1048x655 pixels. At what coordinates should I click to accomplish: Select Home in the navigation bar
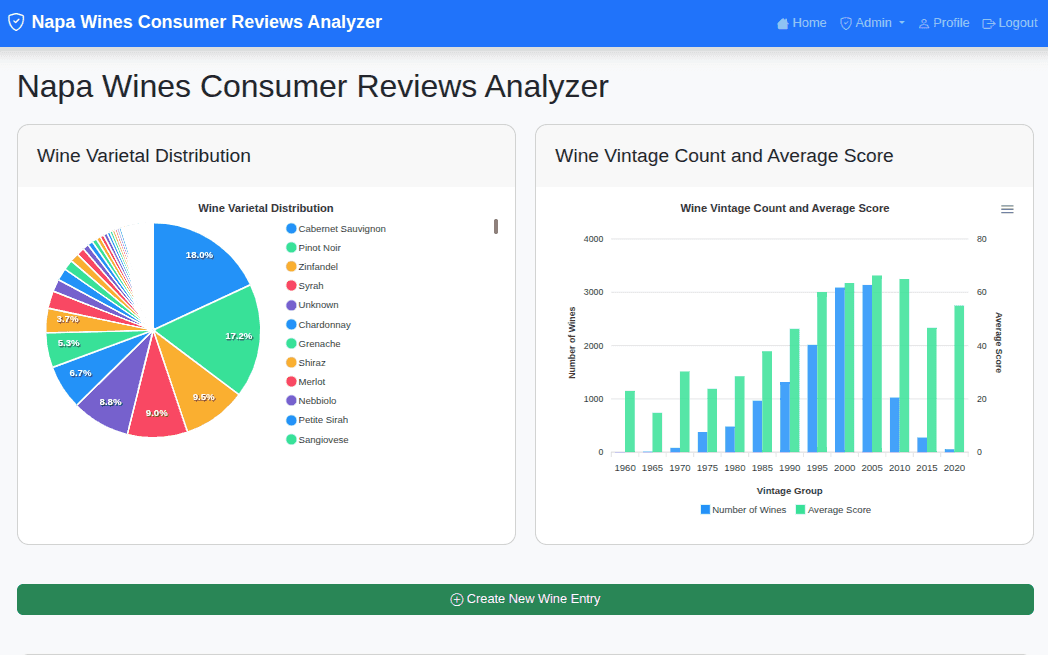pyautogui.click(x=802, y=22)
